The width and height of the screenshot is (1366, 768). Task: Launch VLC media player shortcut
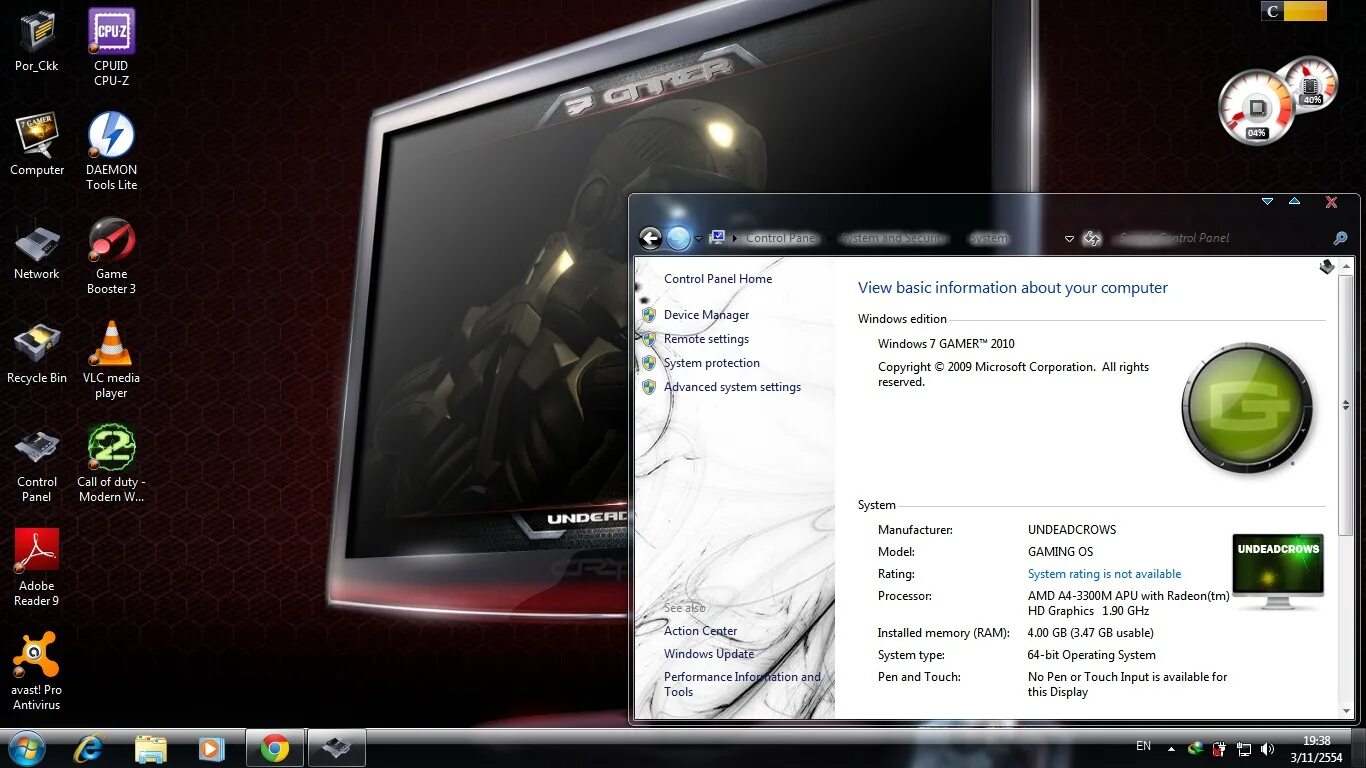pos(111,360)
